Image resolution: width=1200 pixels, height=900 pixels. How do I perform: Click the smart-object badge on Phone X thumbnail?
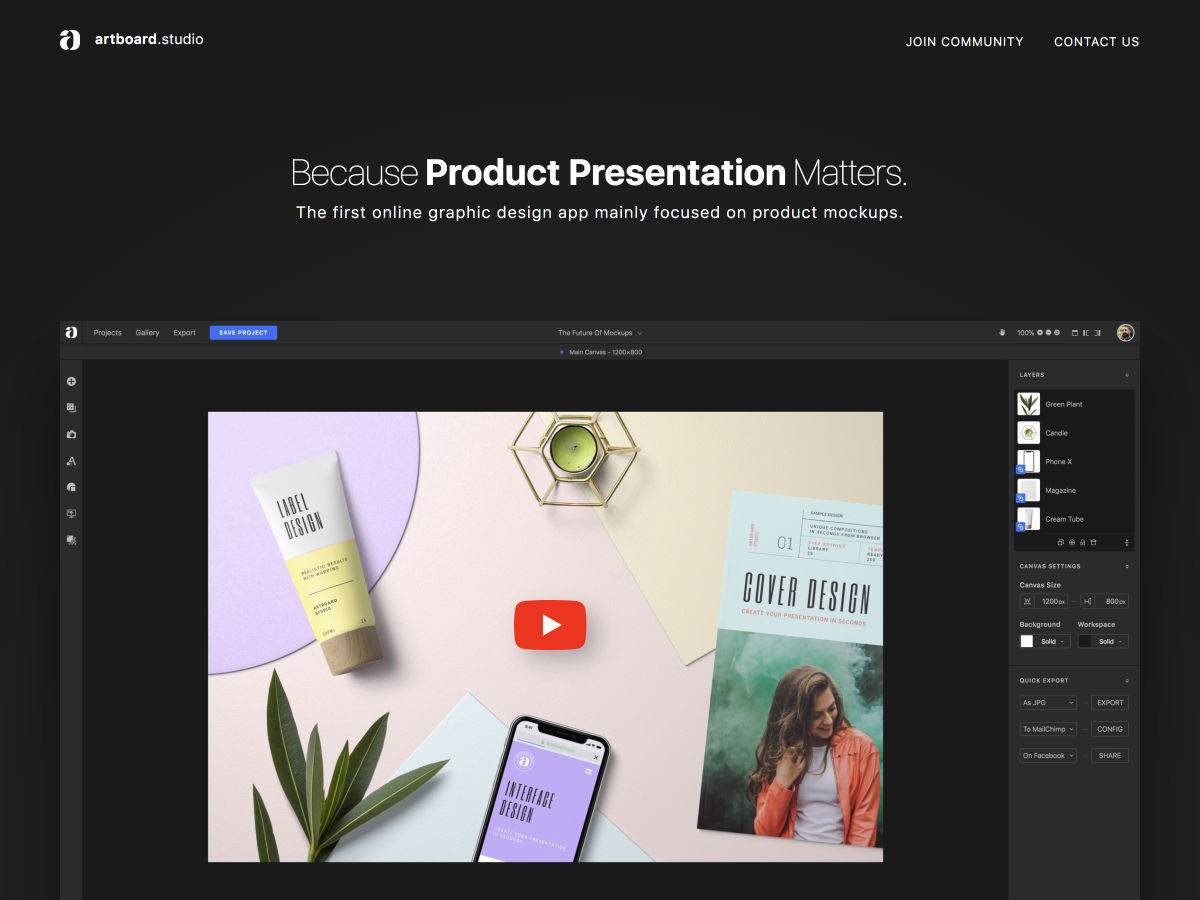pyautogui.click(x=1021, y=468)
